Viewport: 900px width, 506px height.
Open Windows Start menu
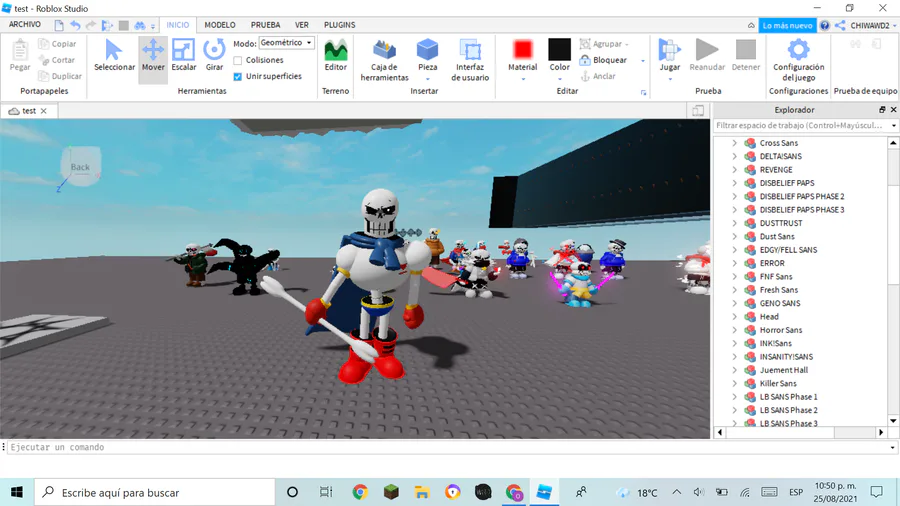click(x=17, y=492)
